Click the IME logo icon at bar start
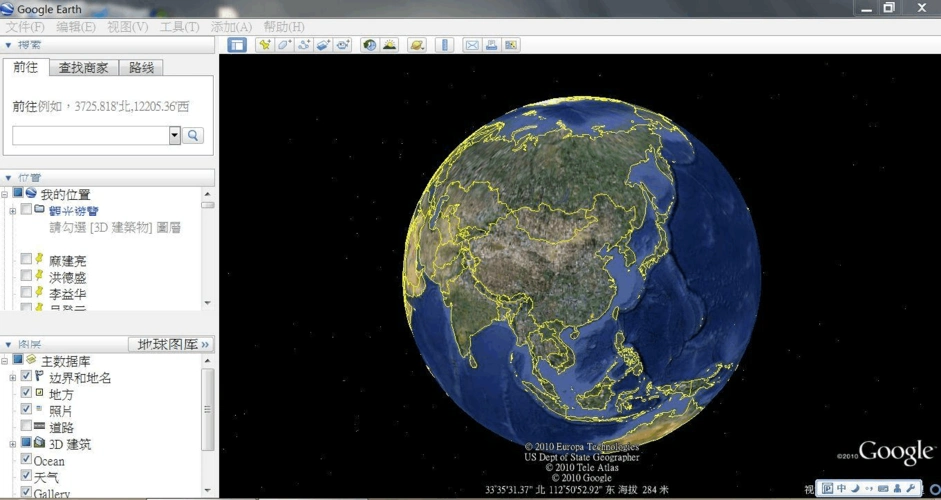The image size is (941, 500). pyautogui.click(x=828, y=488)
